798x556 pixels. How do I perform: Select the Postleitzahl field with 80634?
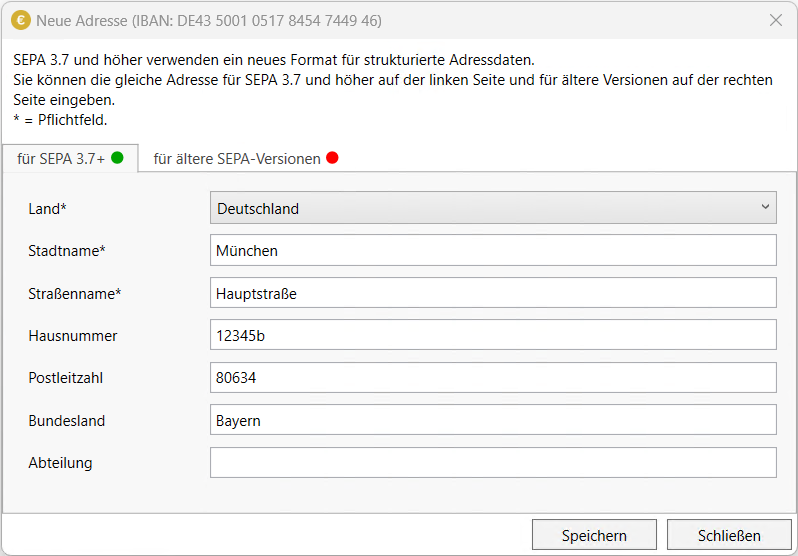(493, 377)
